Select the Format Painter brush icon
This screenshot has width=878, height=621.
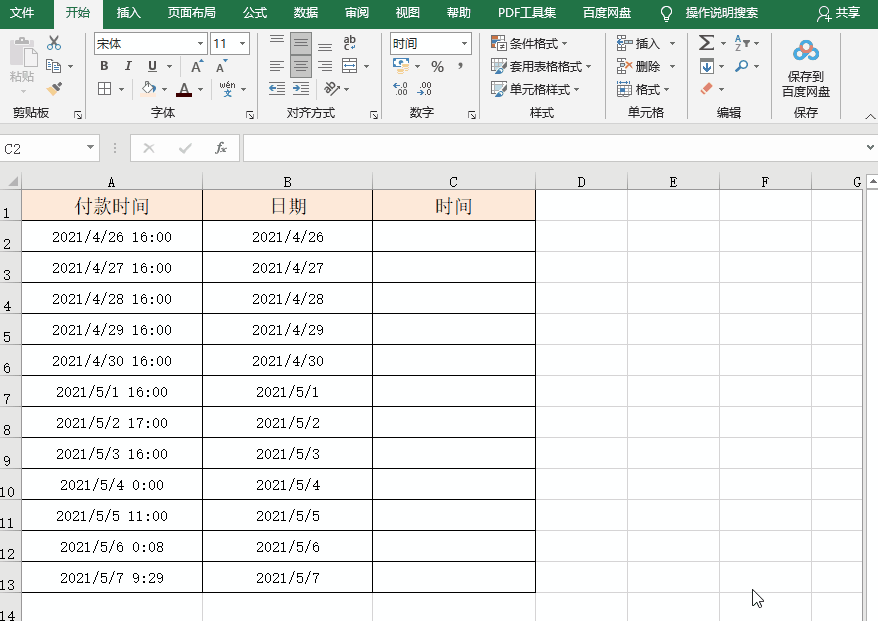54,88
